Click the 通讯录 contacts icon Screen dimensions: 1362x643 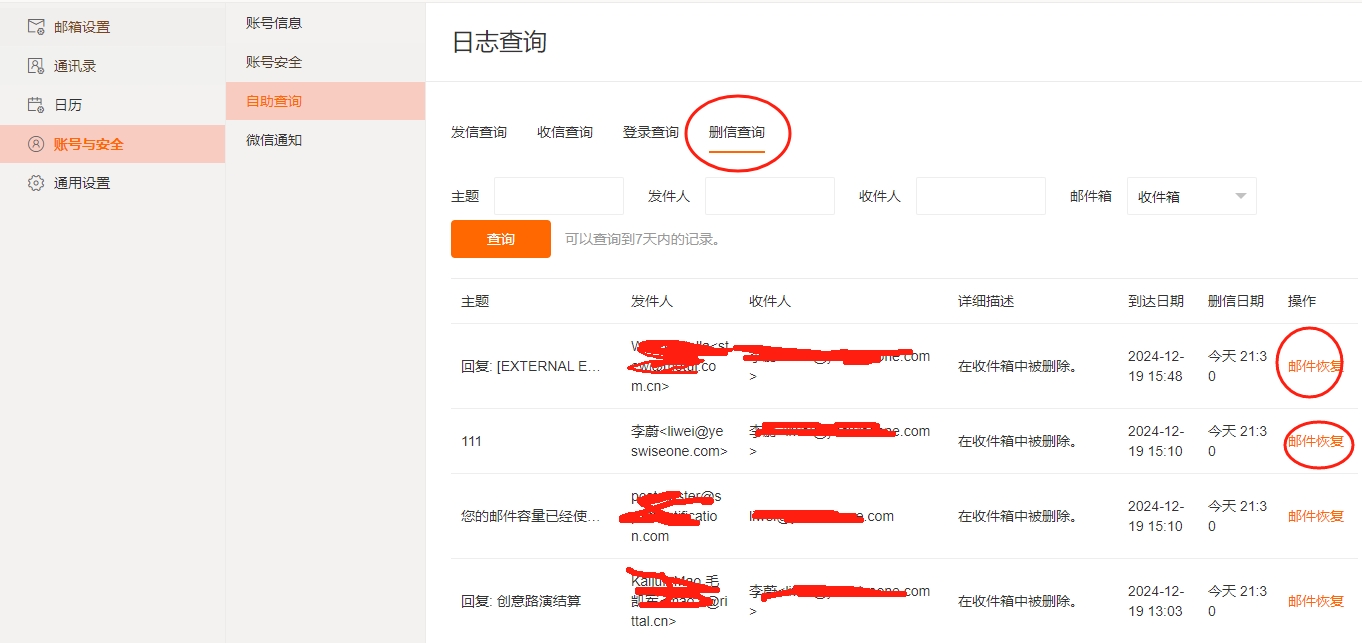[36, 66]
